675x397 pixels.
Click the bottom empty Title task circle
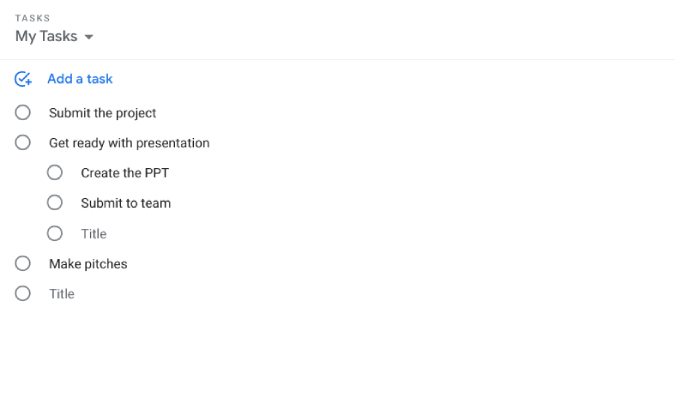(22, 294)
